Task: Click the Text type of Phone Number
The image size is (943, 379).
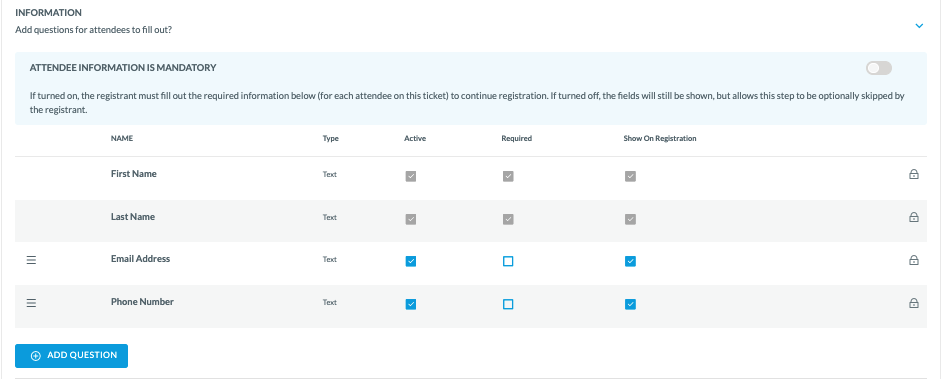Action: click(x=330, y=303)
